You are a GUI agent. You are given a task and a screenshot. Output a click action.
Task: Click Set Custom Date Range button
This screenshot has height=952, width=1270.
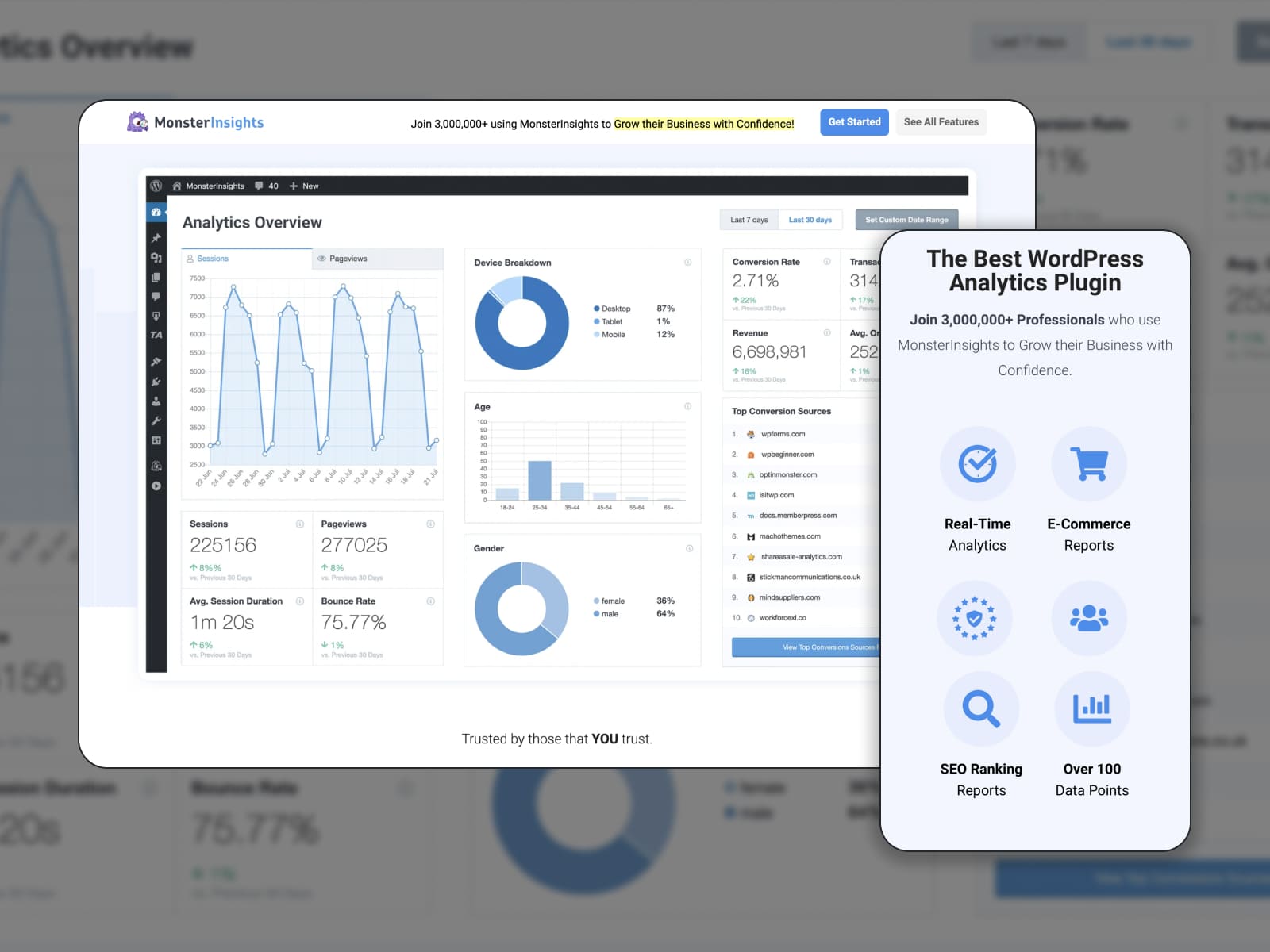[x=906, y=220]
